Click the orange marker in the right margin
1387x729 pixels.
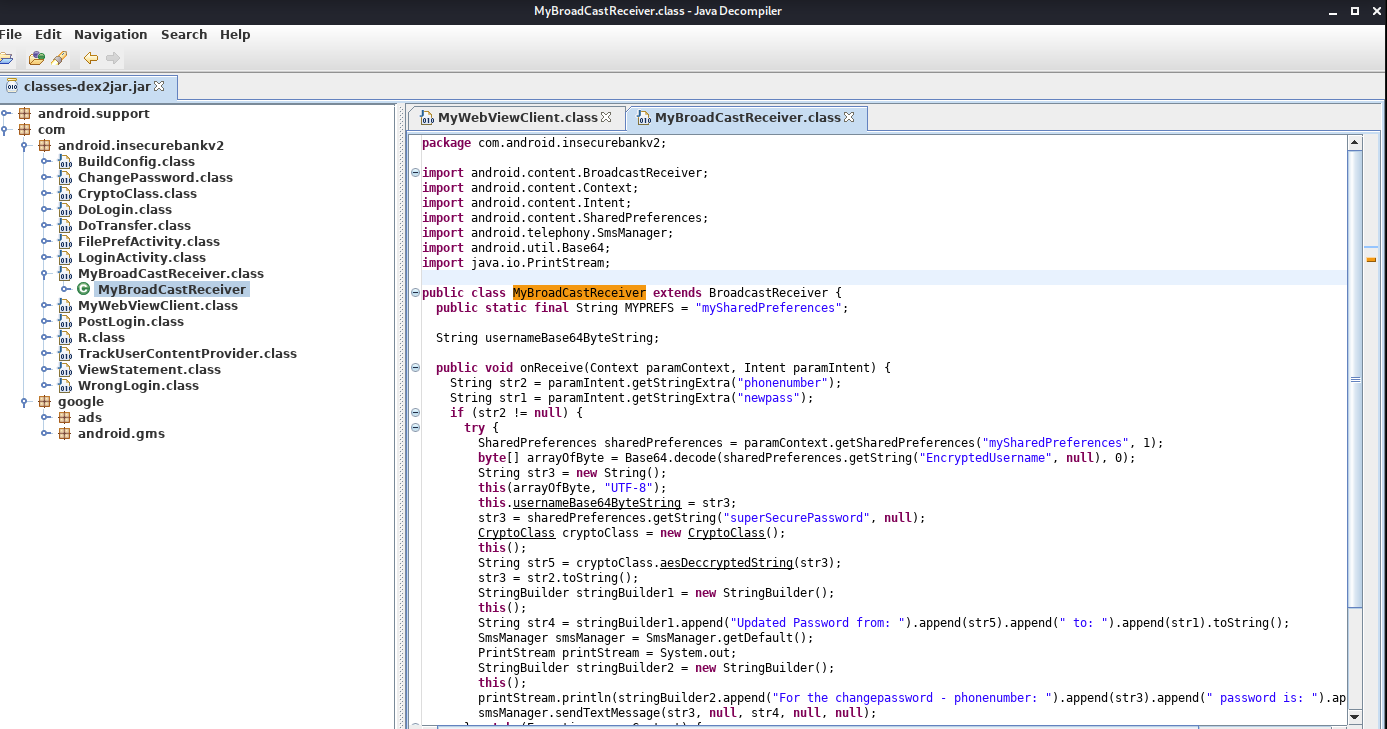(1373, 257)
